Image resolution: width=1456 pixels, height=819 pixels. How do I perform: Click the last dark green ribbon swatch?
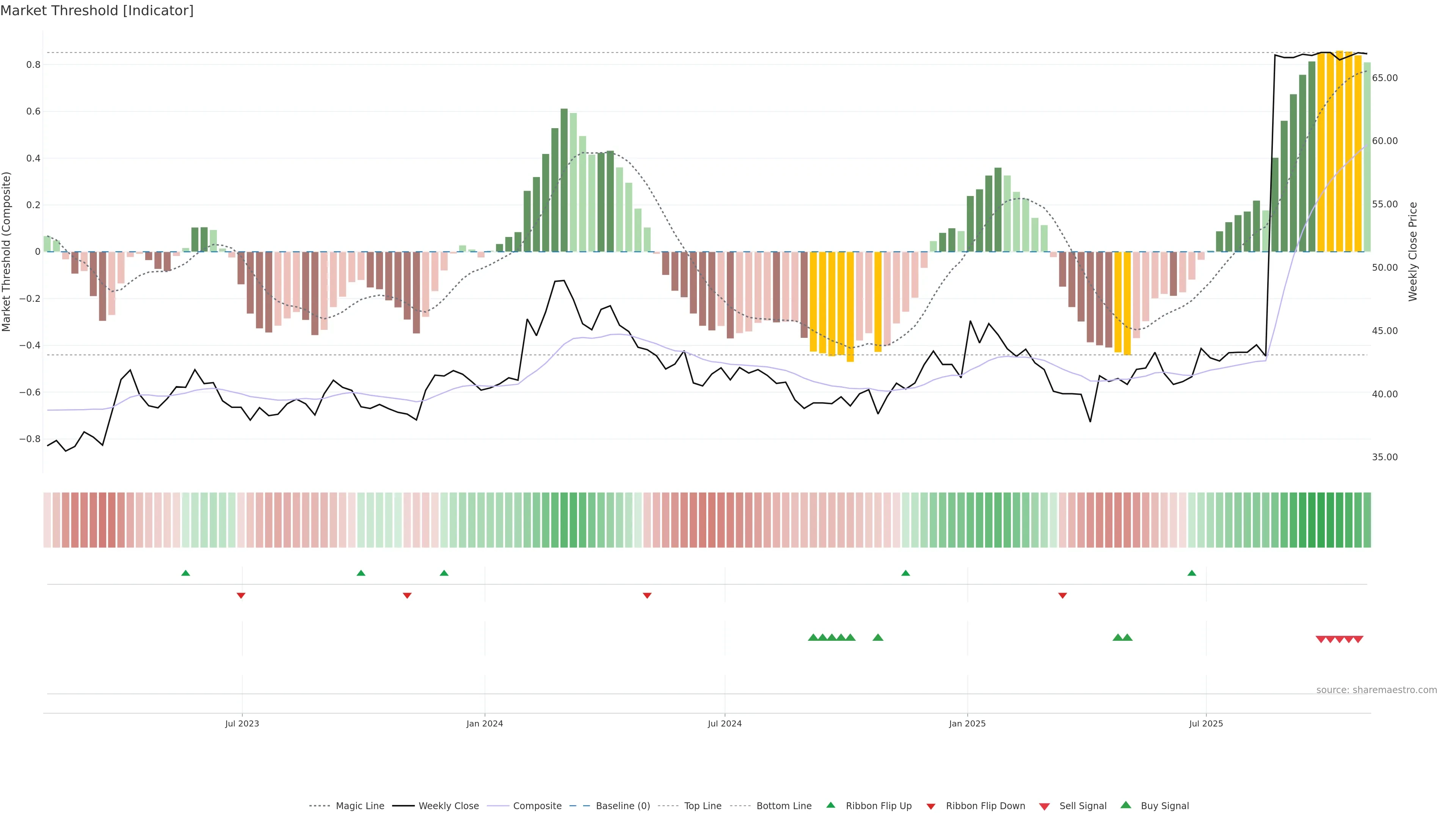1367,520
